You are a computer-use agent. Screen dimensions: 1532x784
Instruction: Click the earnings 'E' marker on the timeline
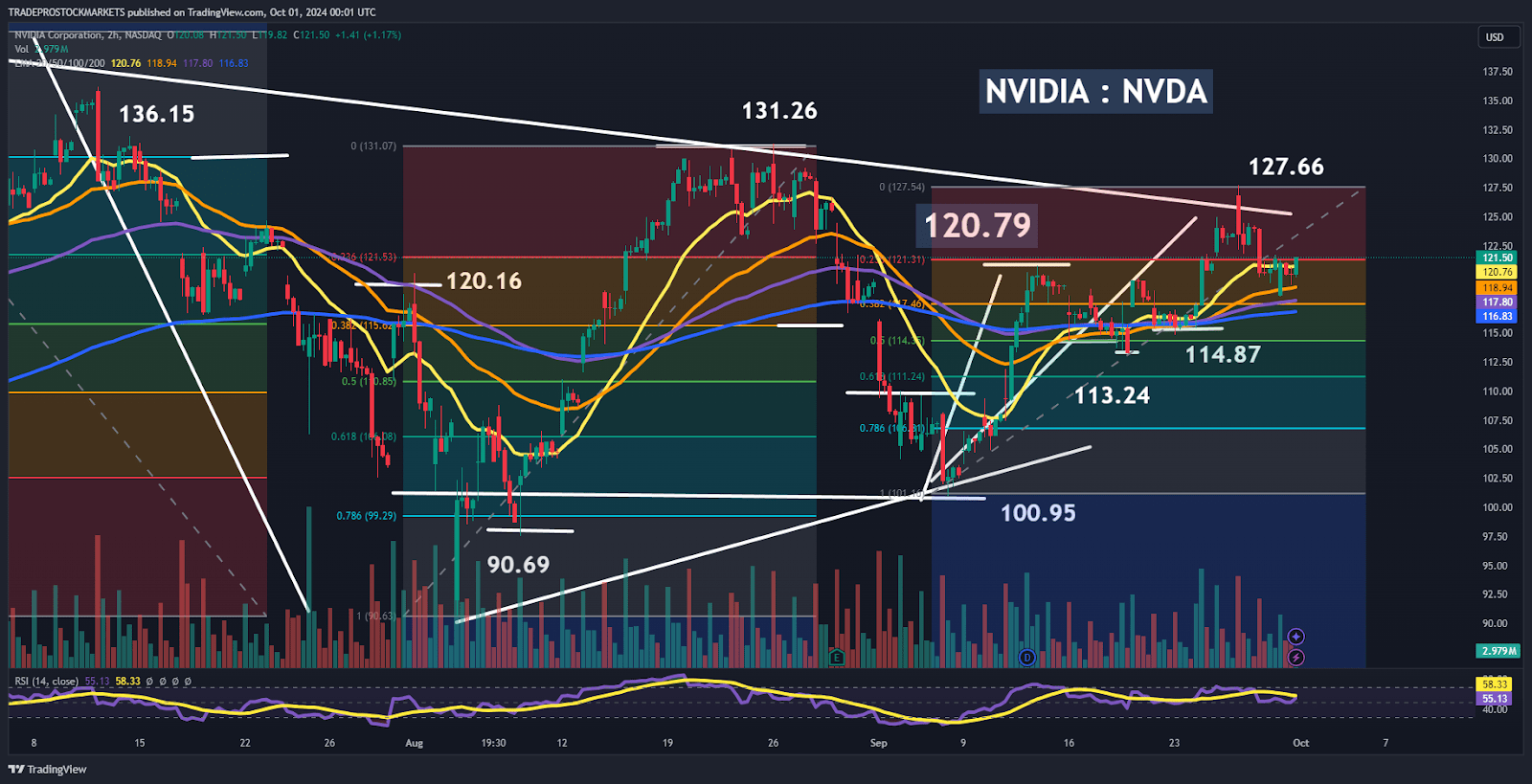click(x=837, y=658)
